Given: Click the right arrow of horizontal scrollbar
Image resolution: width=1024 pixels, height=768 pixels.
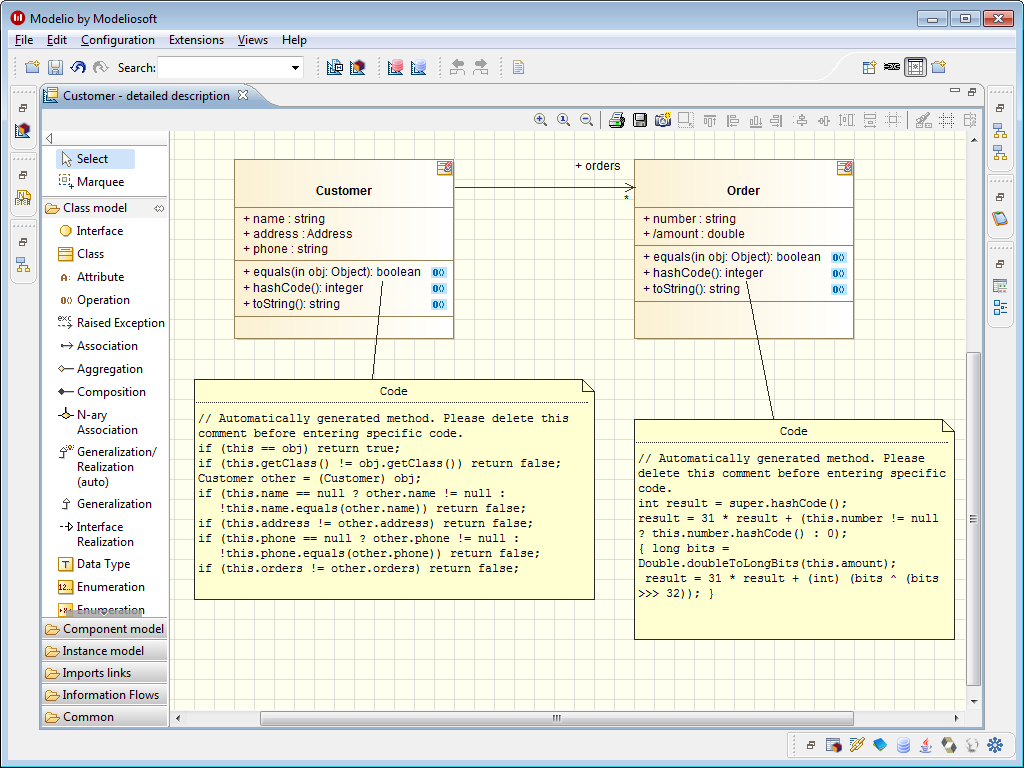Looking at the screenshot, I should pos(956,718).
